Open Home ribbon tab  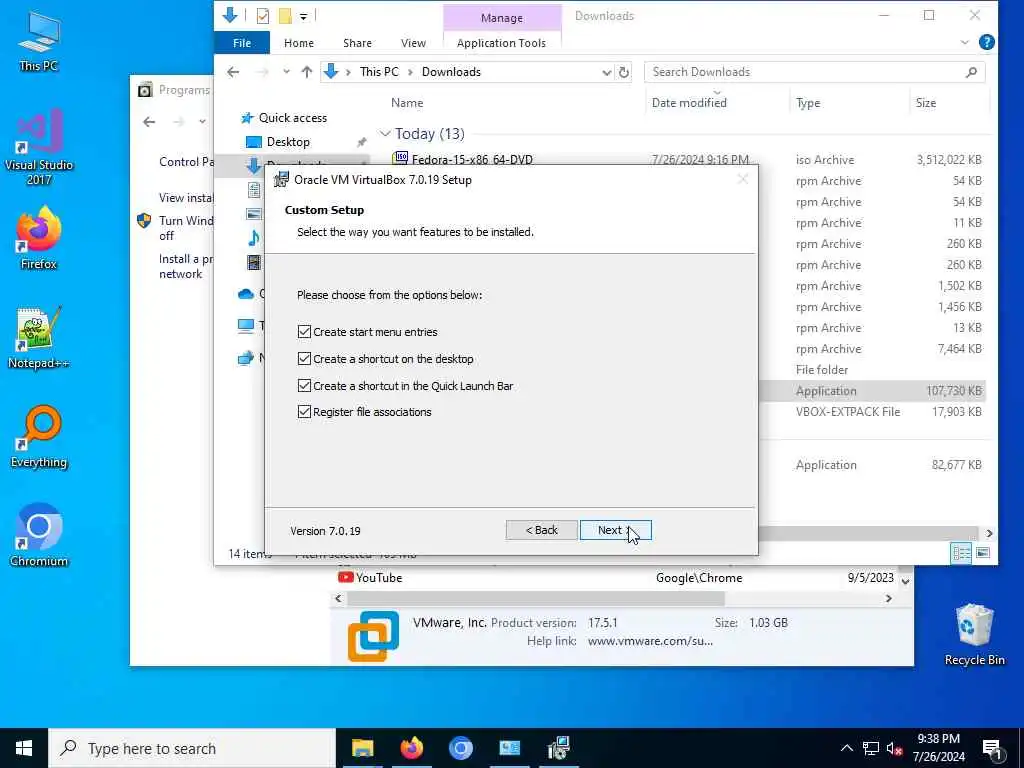click(x=298, y=43)
